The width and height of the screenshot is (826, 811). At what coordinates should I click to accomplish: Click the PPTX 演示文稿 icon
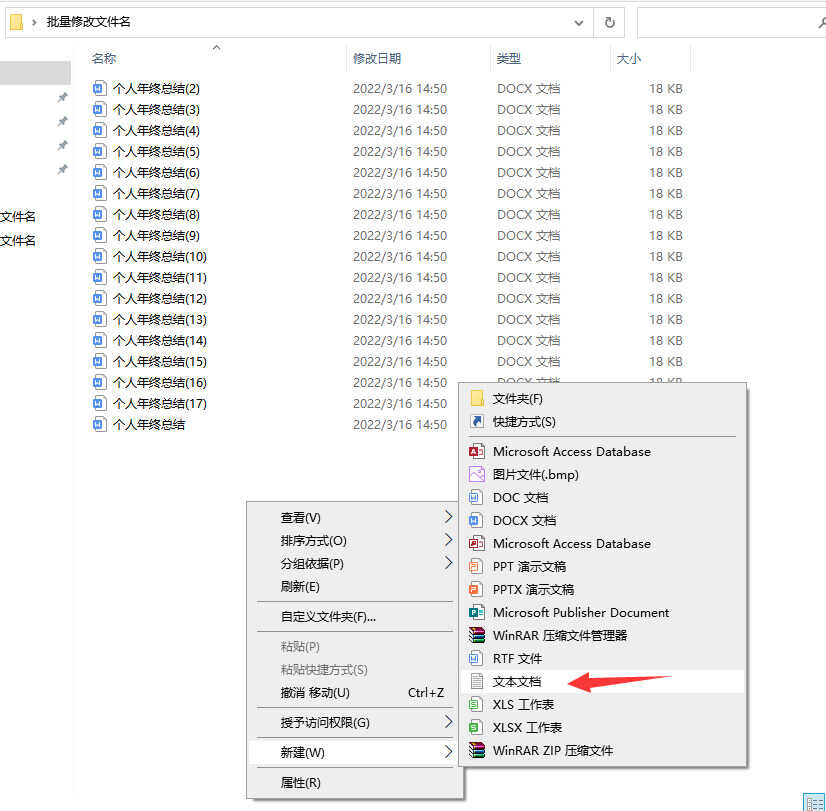(477, 589)
